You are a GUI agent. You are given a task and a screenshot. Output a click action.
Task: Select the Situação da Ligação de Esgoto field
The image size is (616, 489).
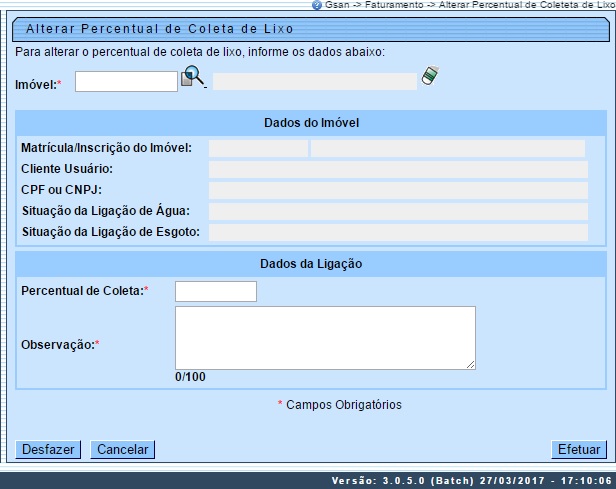(397, 233)
